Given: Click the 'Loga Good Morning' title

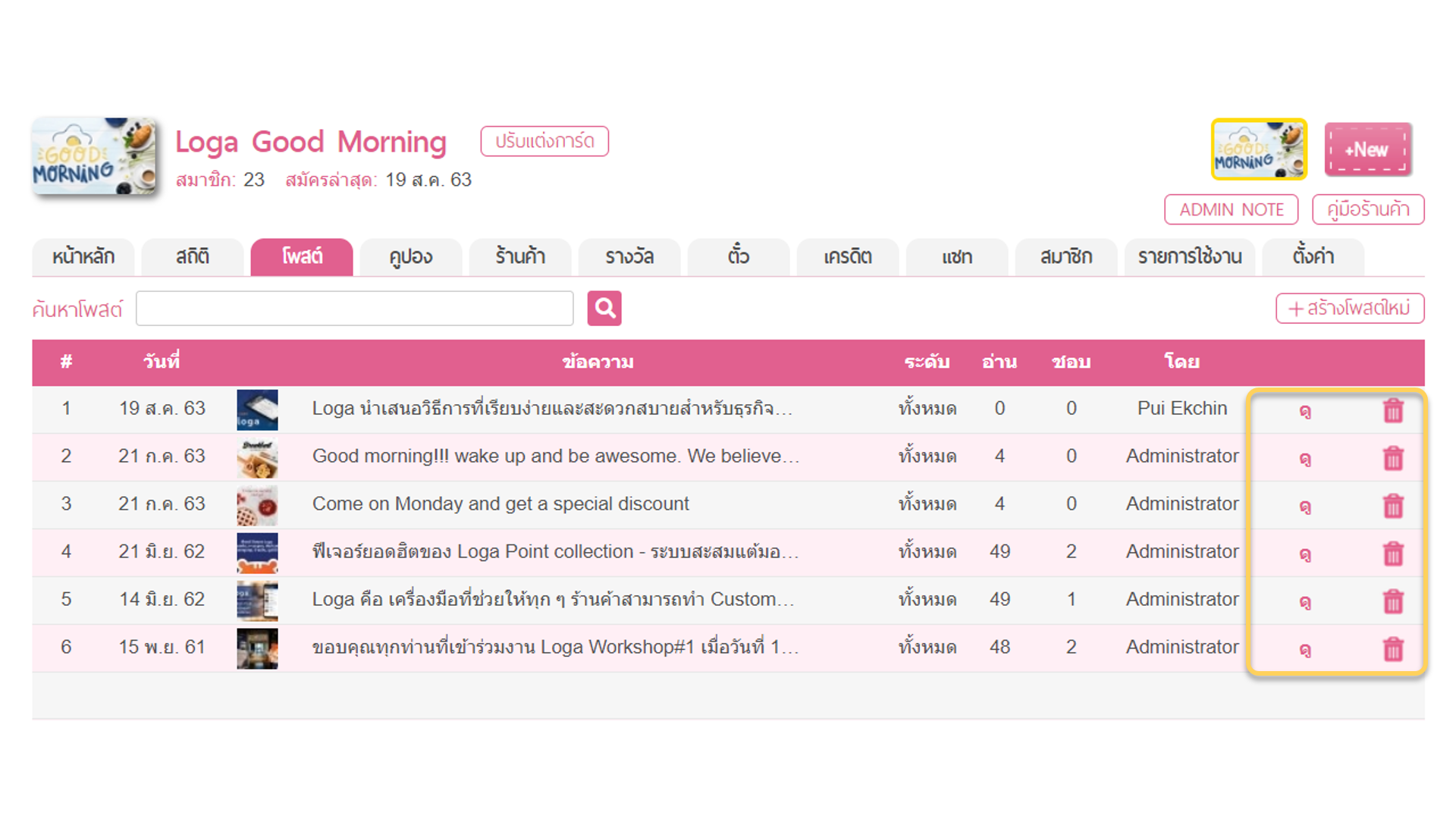Looking at the screenshot, I should 311,142.
